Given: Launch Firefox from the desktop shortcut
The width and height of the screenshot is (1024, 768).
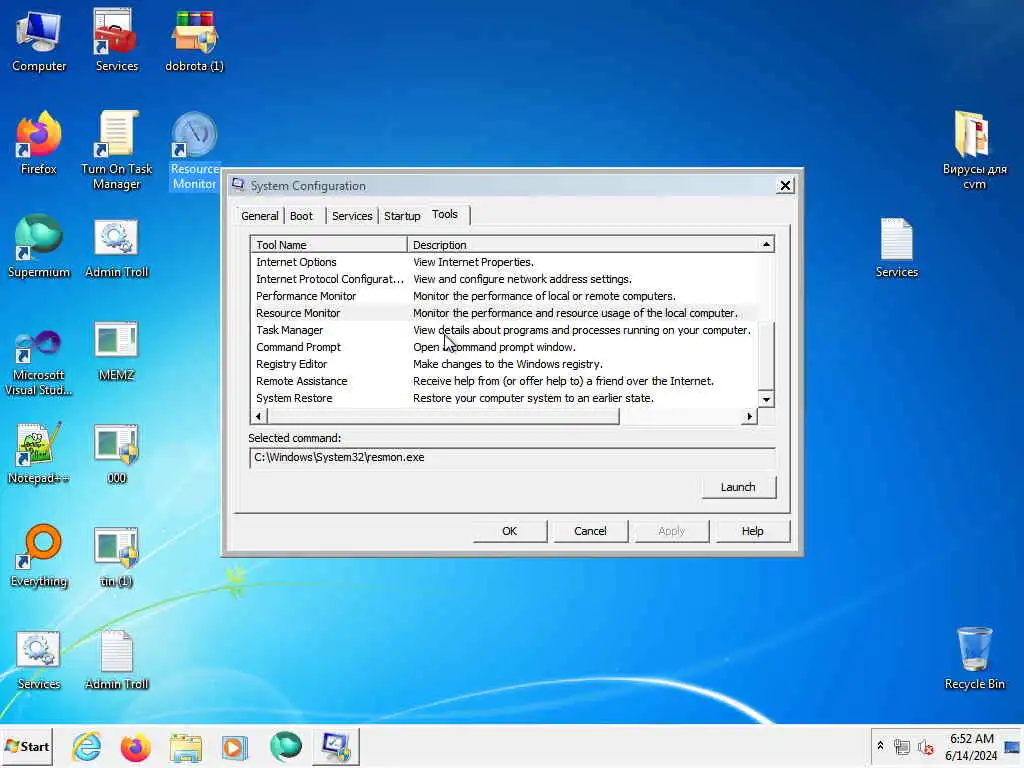Looking at the screenshot, I should point(39,144).
